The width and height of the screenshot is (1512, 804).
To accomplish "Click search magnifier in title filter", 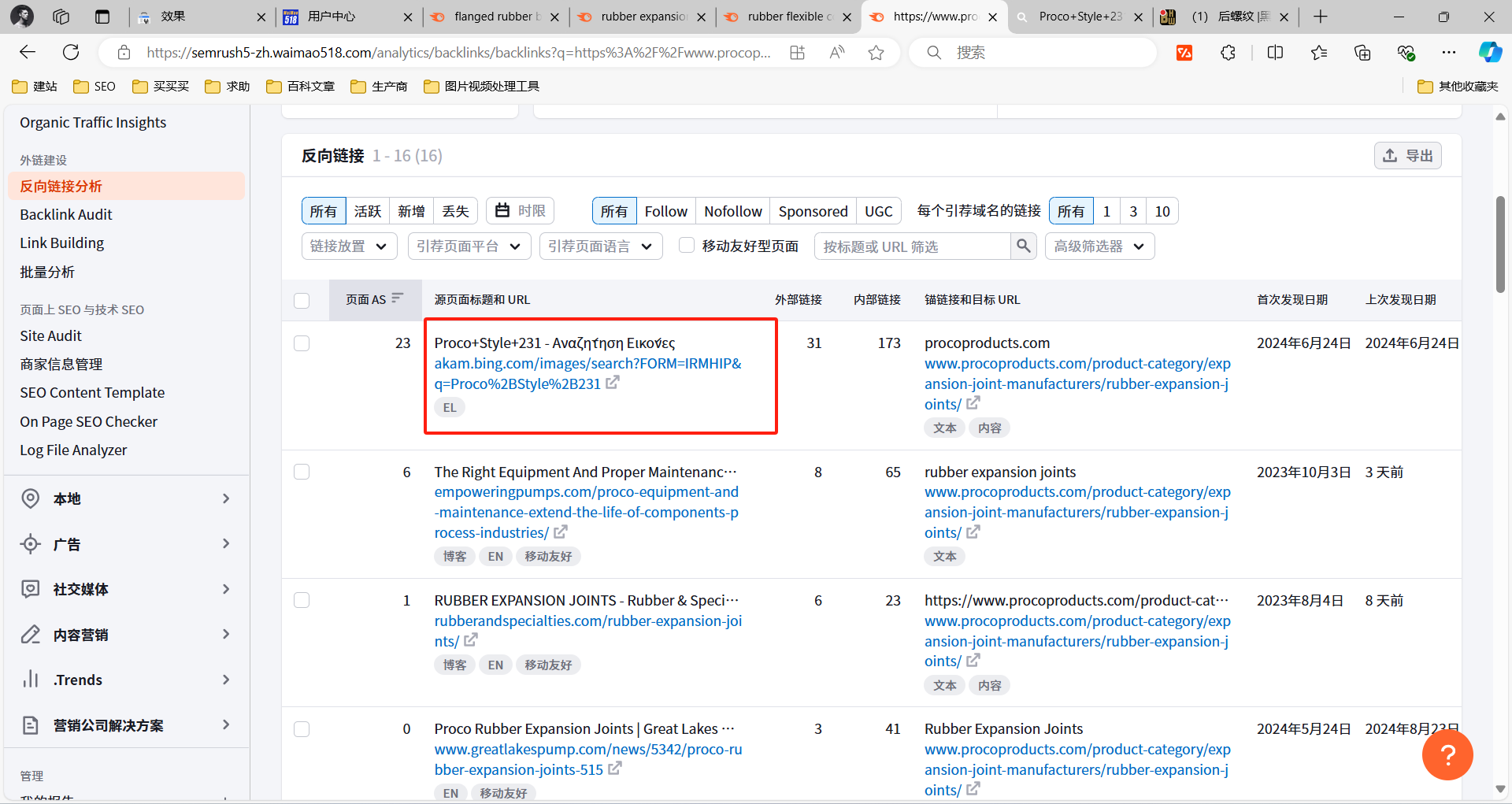I will click(x=1023, y=246).
